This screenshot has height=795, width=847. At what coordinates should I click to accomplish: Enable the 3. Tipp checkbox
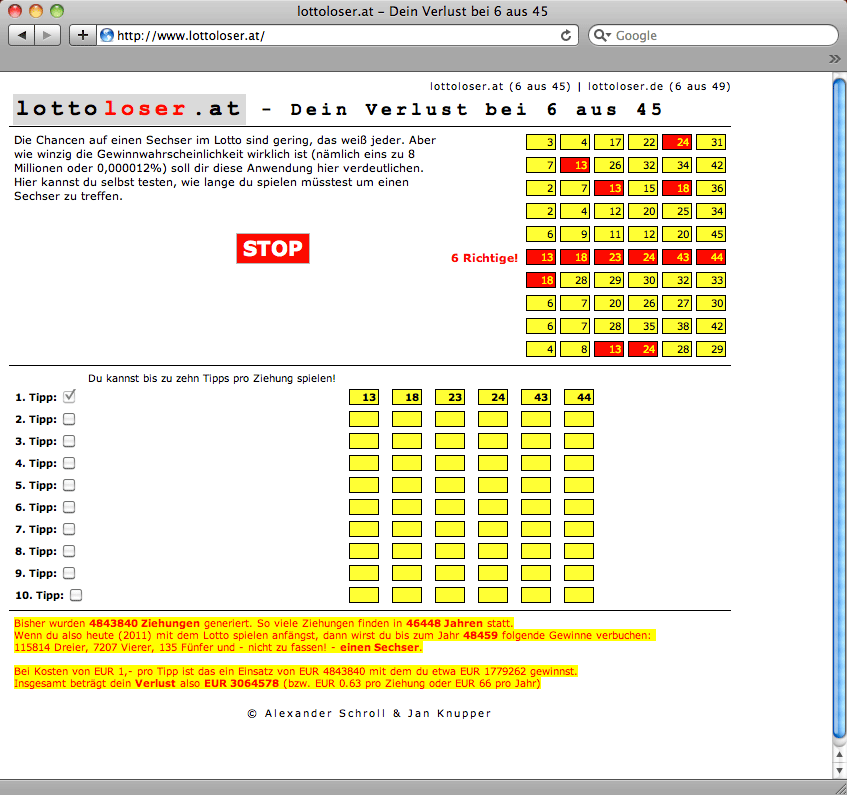pos(69,441)
